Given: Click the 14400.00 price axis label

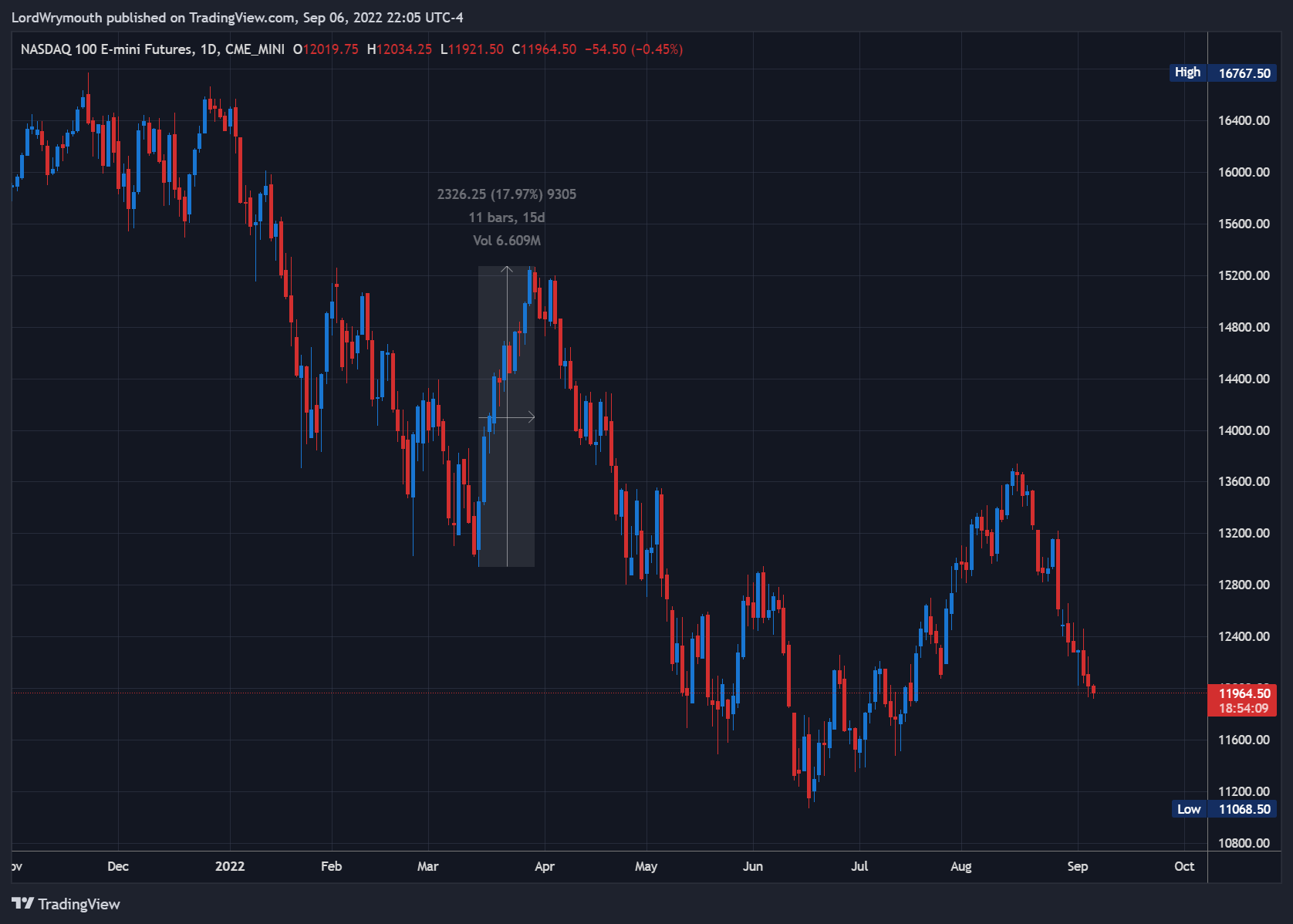Looking at the screenshot, I should pyautogui.click(x=1244, y=379).
